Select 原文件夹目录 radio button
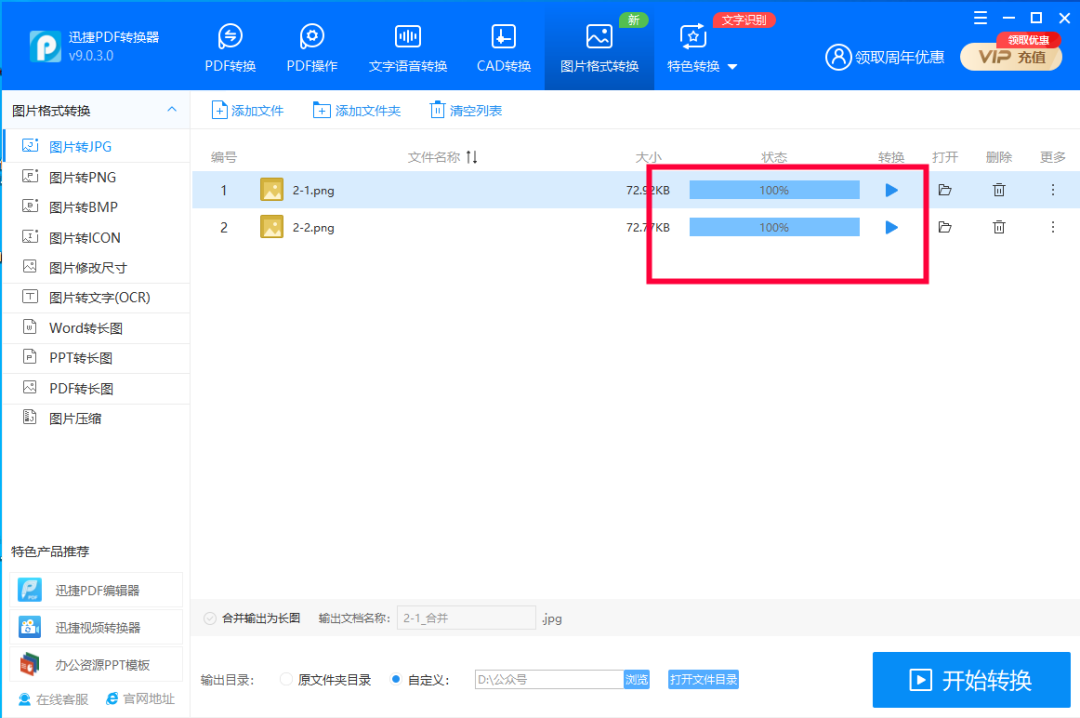 coord(287,679)
